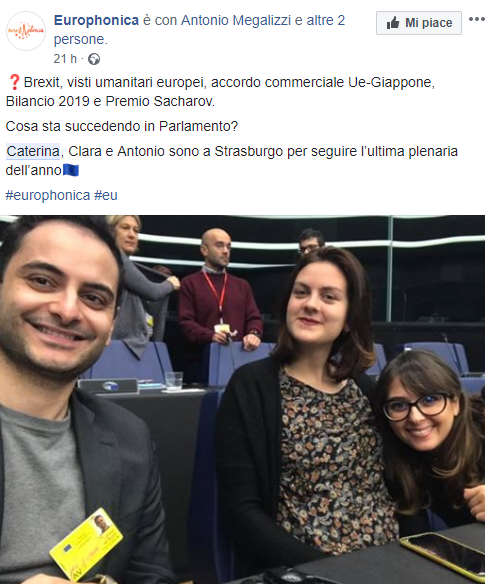The width and height of the screenshot is (485, 584).
Task: Like the page with Mi piace button
Action: [x=419, y=23]
